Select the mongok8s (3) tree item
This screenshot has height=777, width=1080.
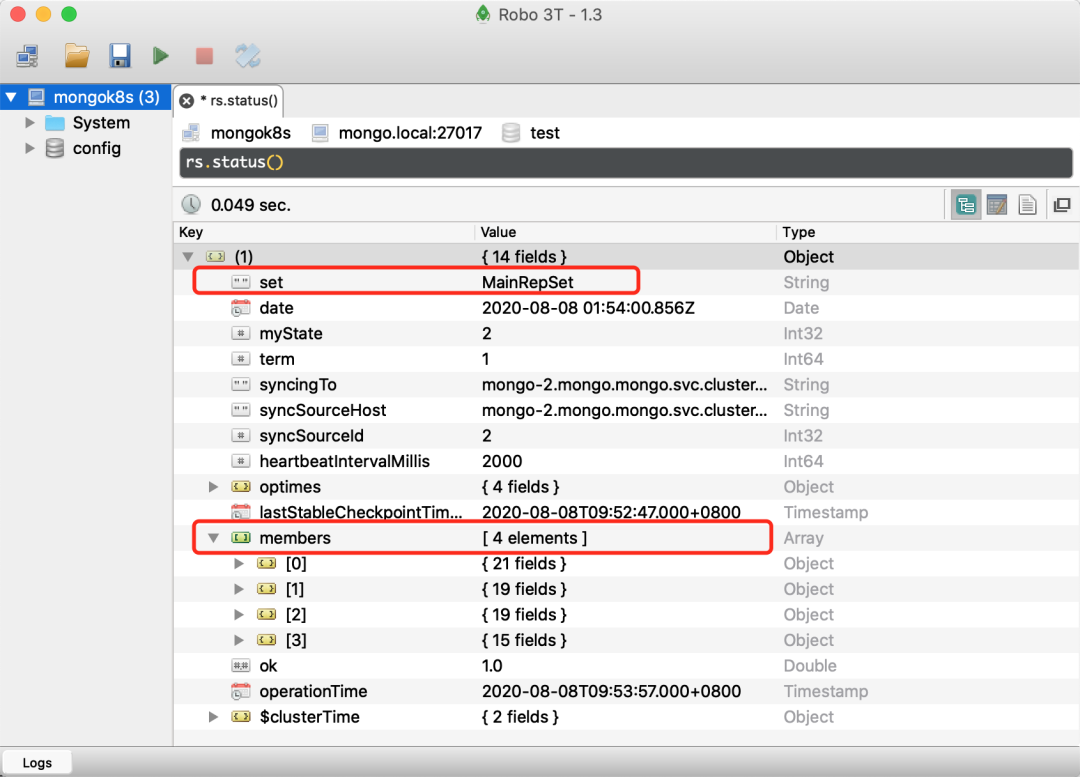point(85,97)
